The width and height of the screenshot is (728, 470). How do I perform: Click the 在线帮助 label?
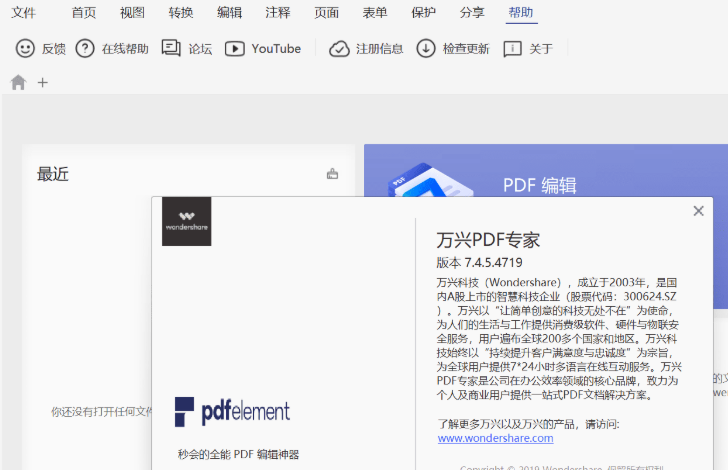pyautogui.click(x=125, y=49)
